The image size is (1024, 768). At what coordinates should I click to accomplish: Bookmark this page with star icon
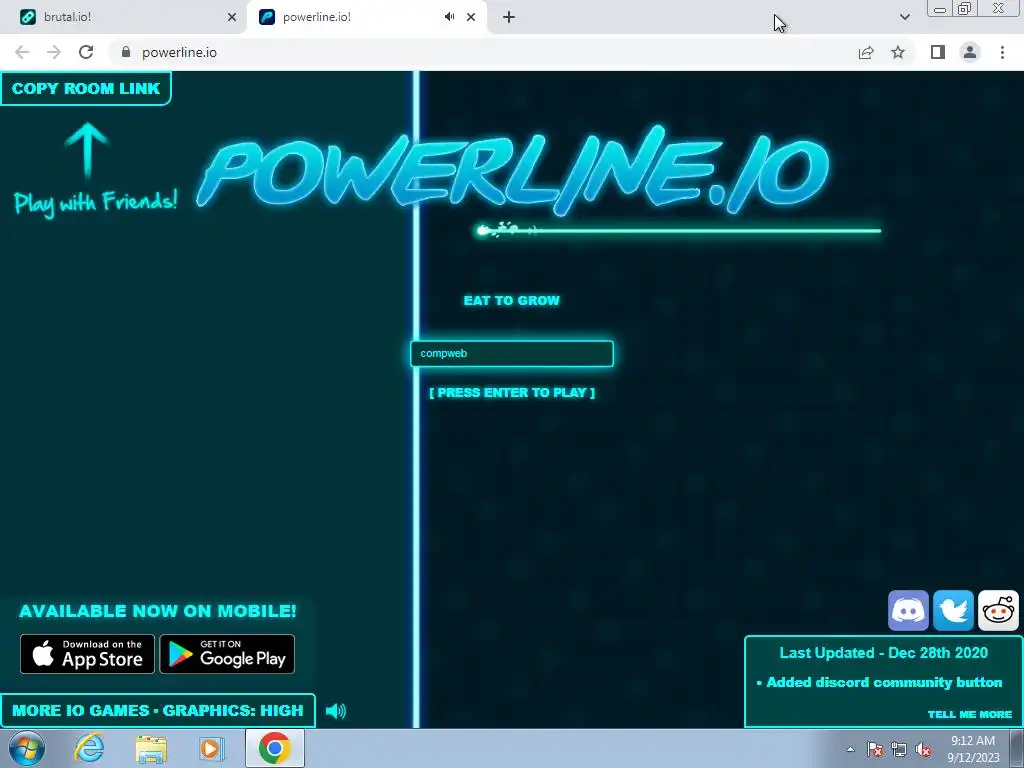(x=898, y=52)
